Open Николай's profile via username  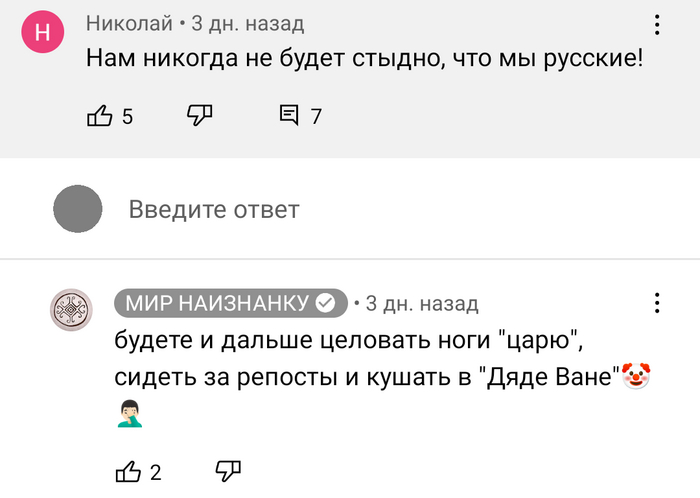[129, 23]
